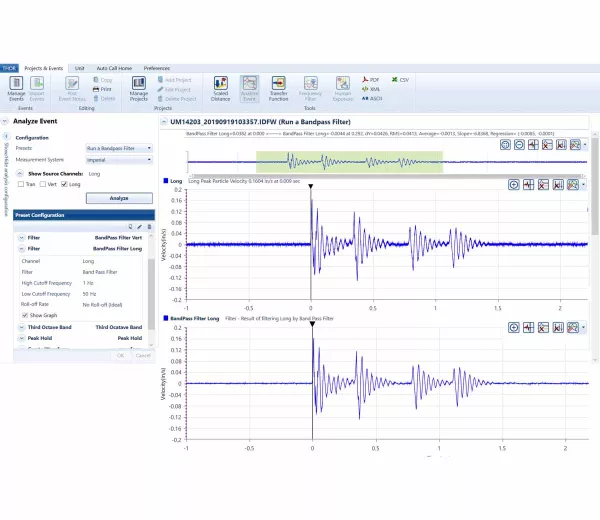Uncheck the Long source channel checkbox
The image size is (600, 520).
64,184
